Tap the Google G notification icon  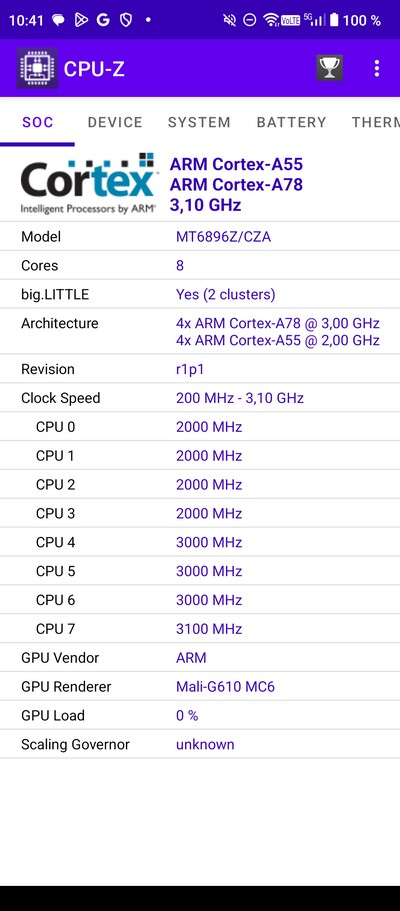coord(103,20)
